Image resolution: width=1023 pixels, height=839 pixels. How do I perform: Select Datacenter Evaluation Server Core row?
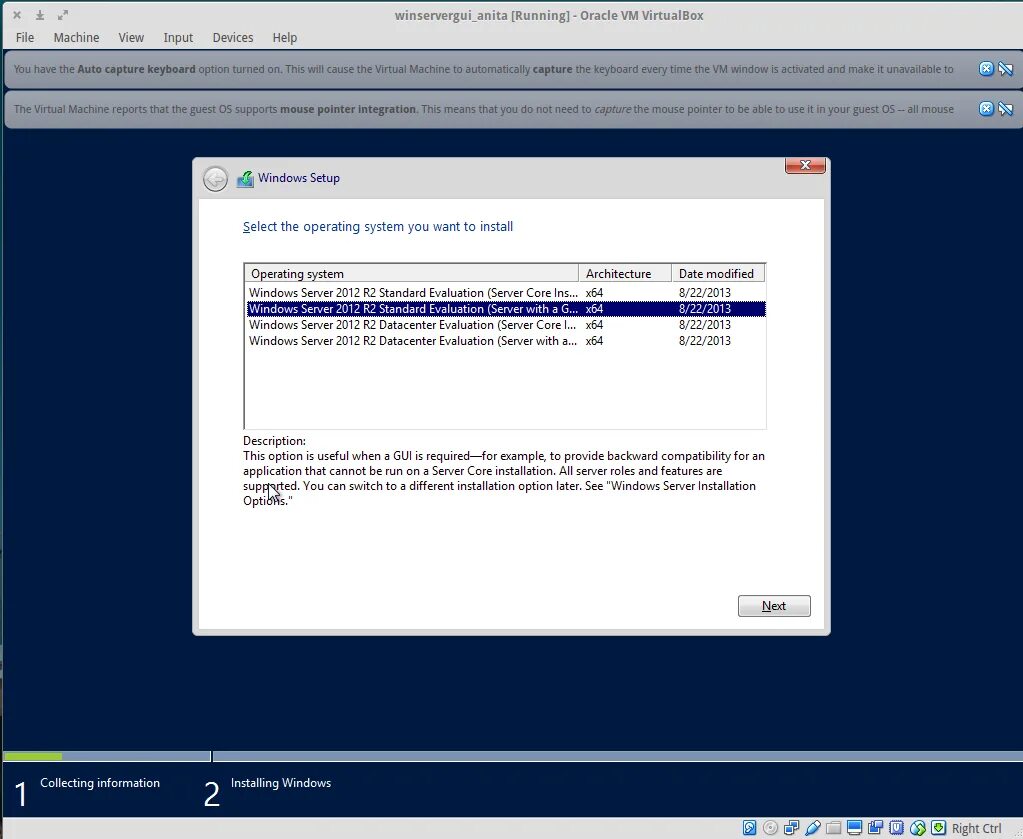(506, 325)
